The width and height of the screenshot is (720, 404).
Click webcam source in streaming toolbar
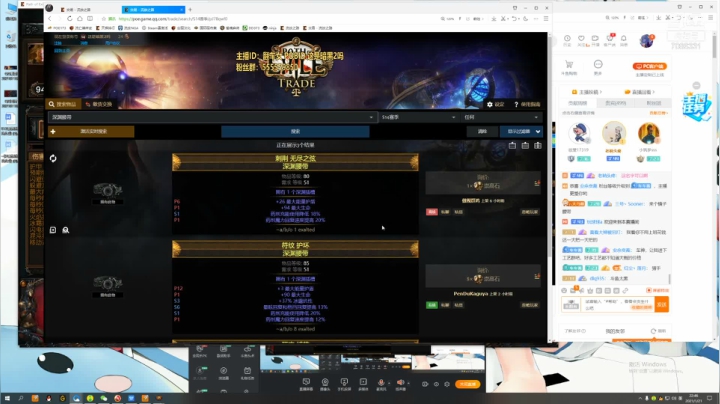point(325,384)
